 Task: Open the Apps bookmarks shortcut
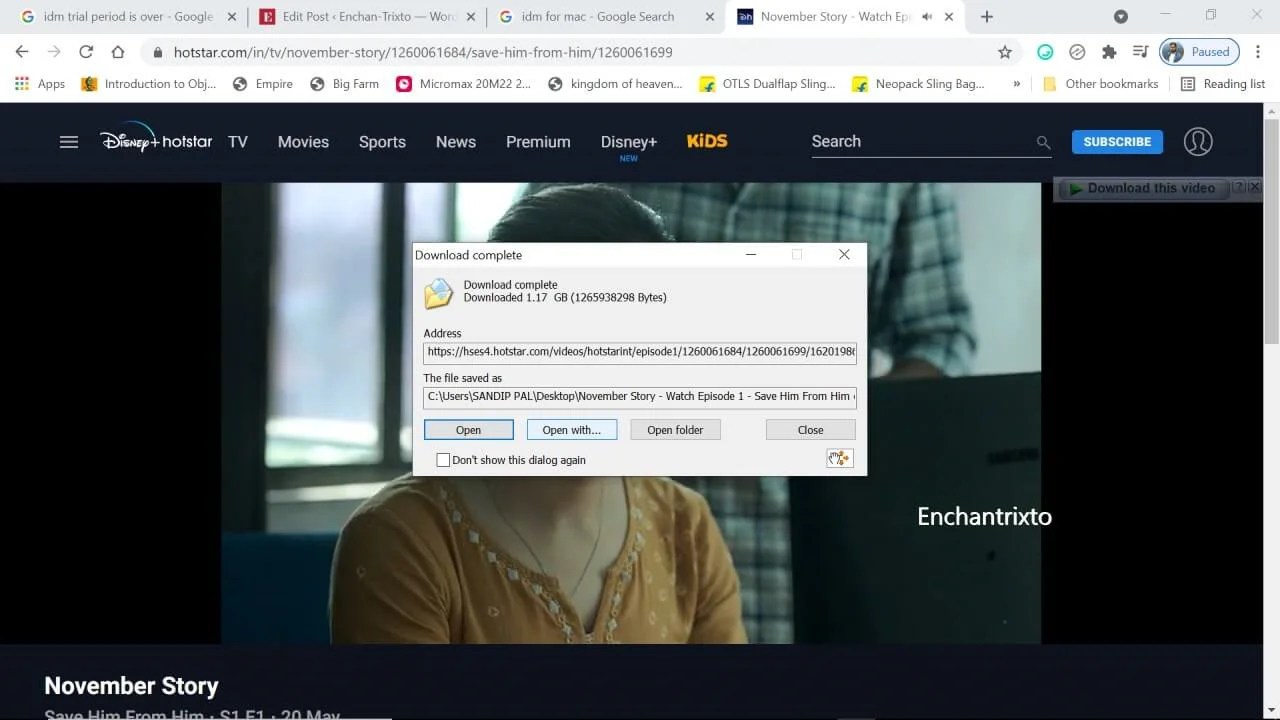point(40,84)
